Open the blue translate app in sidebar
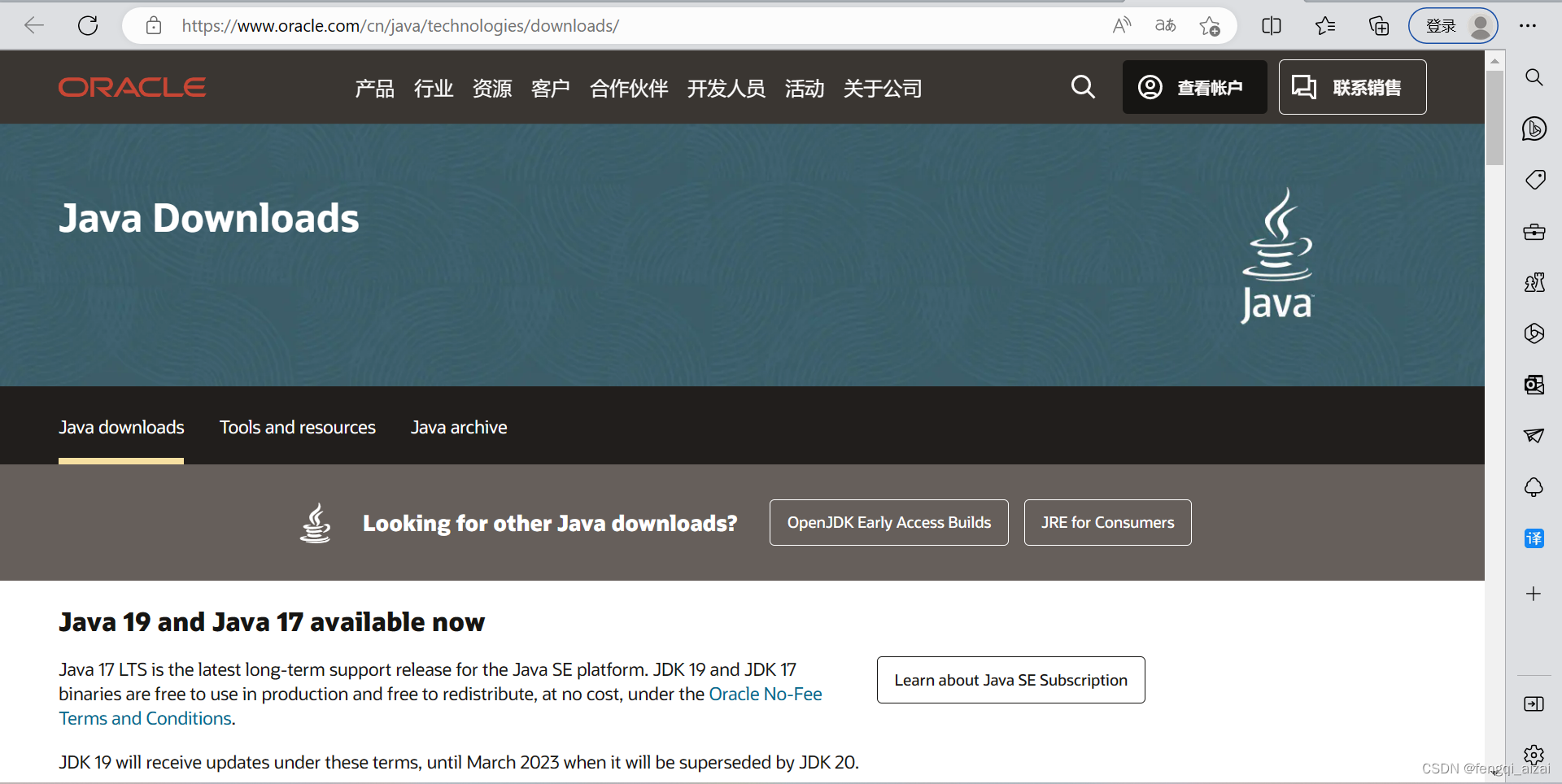 [1534, 538]
